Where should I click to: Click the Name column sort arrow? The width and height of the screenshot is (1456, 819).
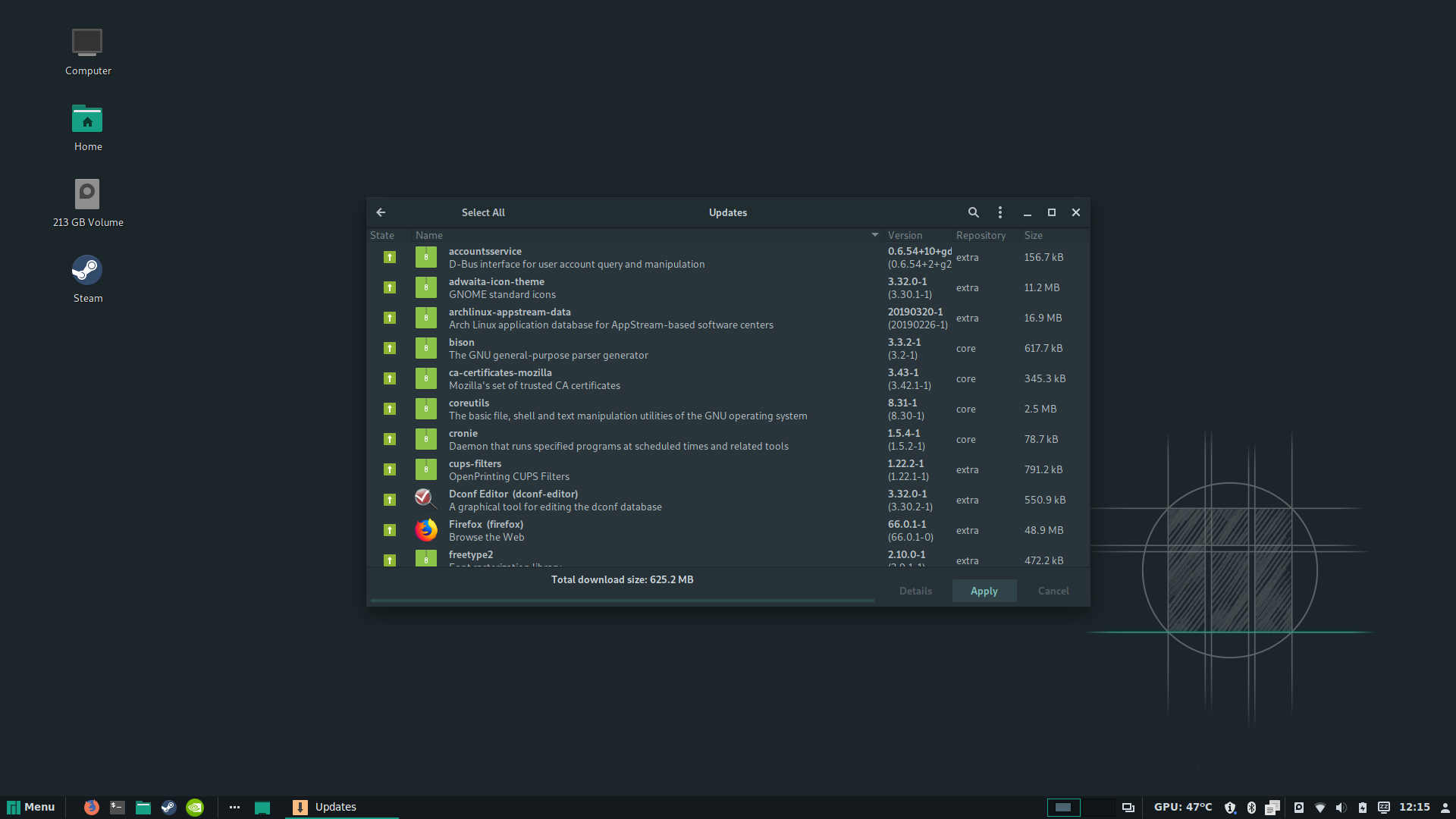[874, 235]
